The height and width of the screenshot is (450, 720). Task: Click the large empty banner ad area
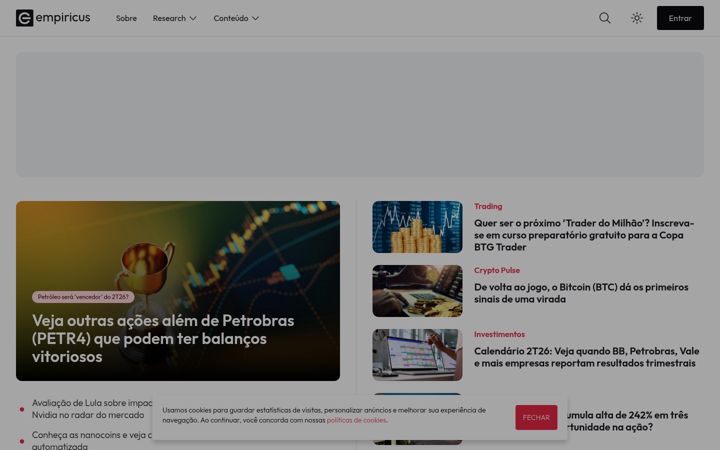point(360,114)
